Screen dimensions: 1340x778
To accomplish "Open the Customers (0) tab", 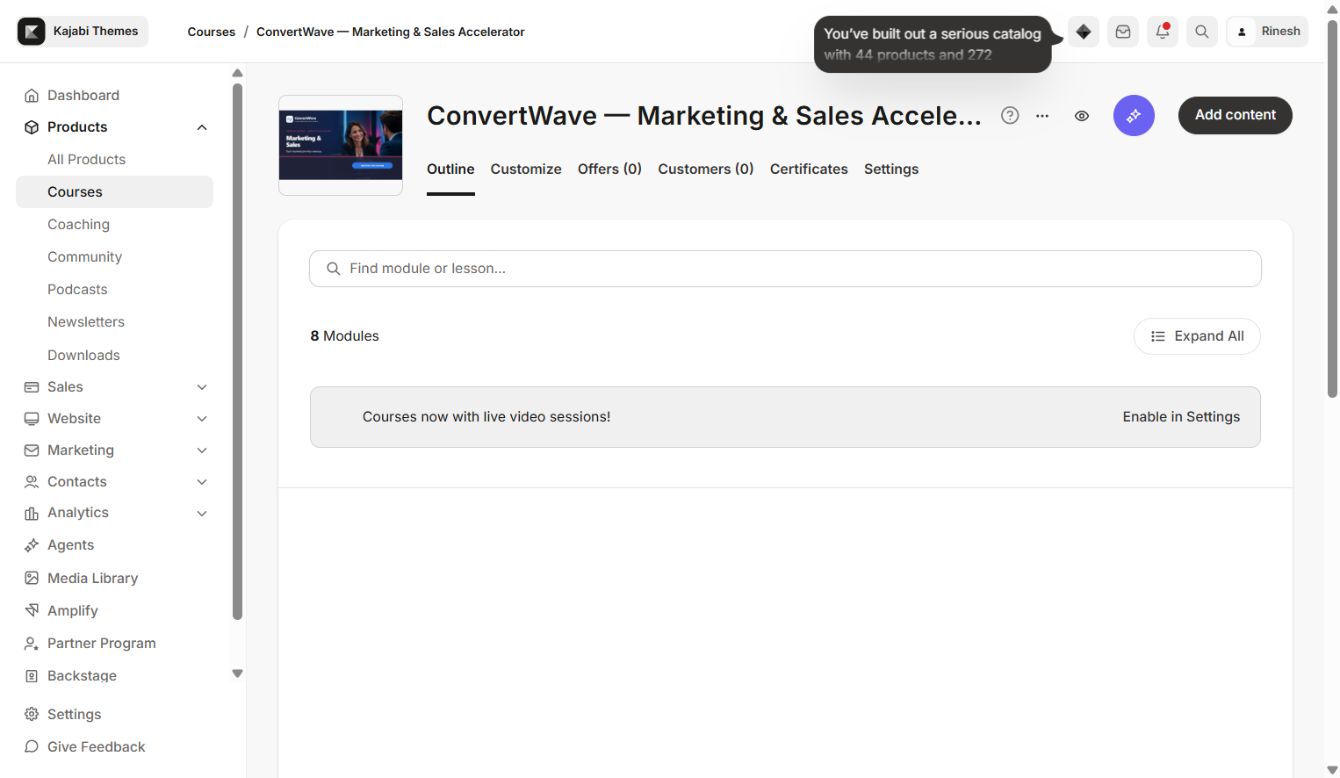I will (x=706, y=169).
